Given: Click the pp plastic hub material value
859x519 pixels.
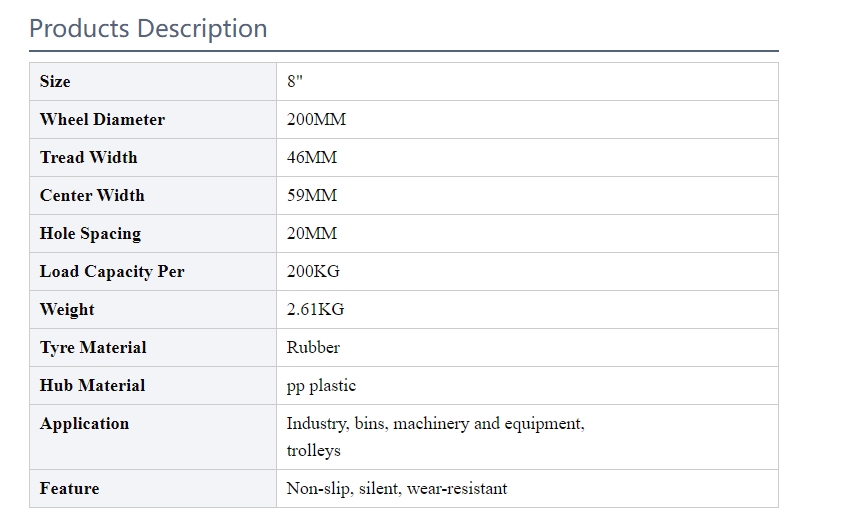Looking at the screenshot, I should click(321, 386).
